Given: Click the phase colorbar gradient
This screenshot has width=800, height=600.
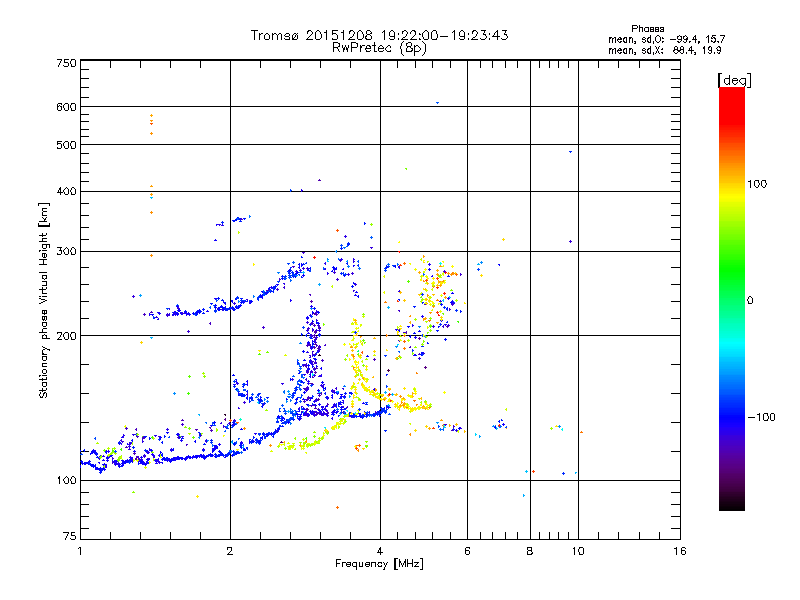Looking at the screenshot, I should pos(732,298).
